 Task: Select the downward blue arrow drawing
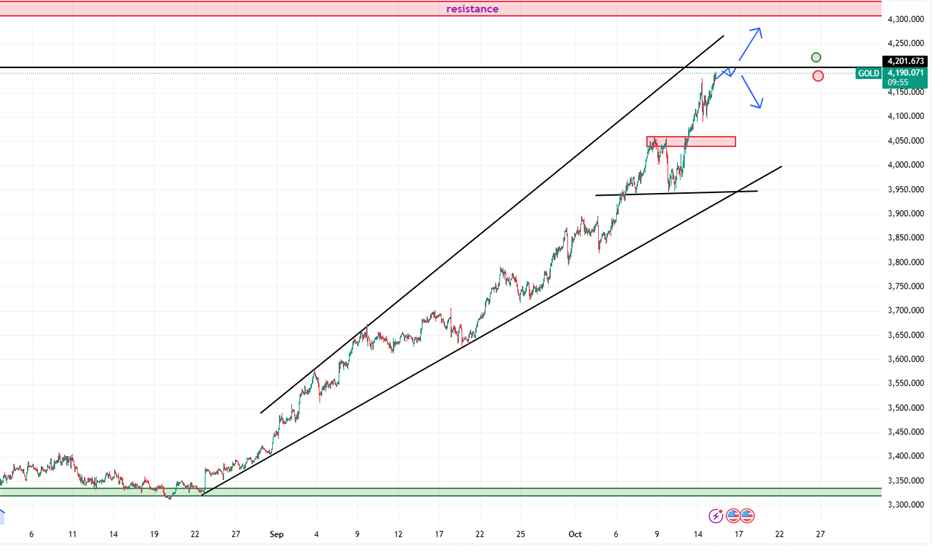(752, 95)
